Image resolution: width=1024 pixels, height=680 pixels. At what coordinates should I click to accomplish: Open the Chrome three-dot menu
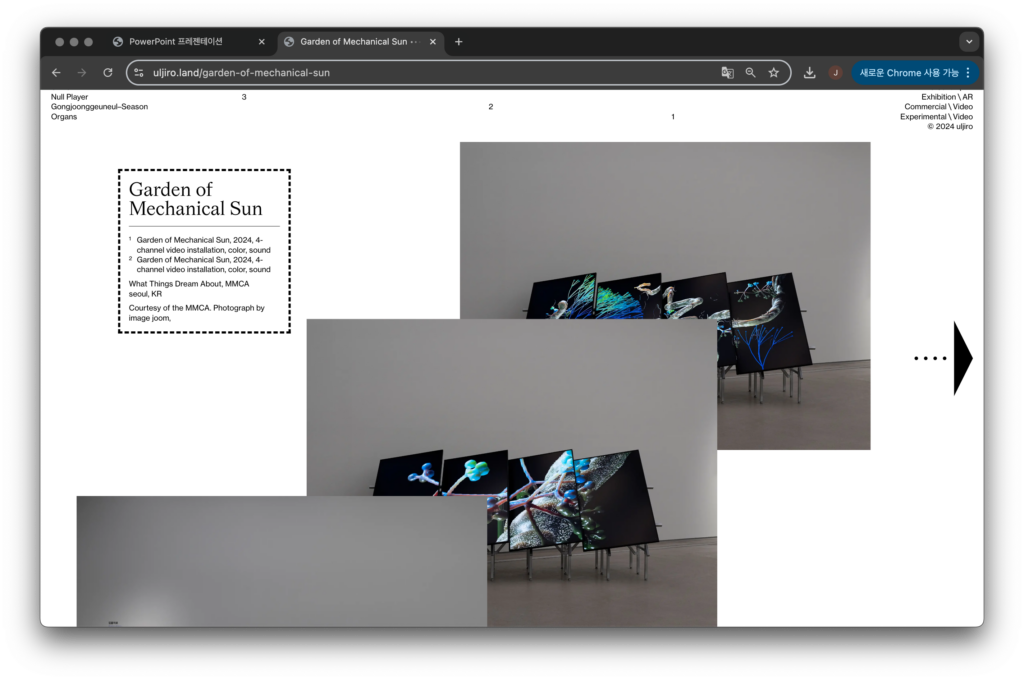968,73
